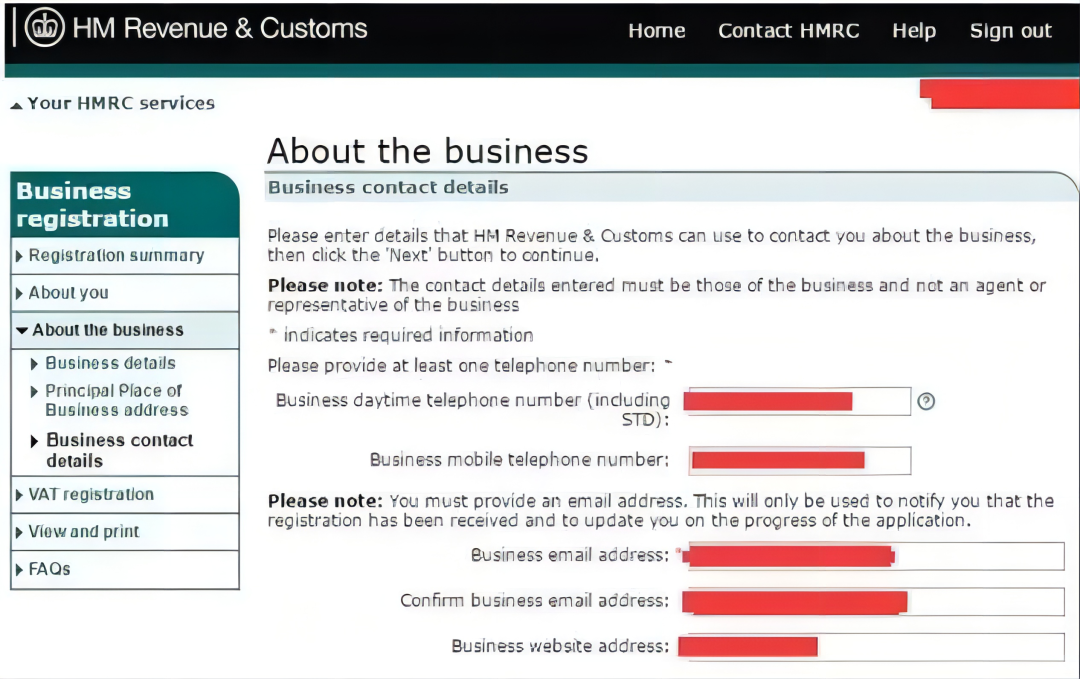This screenshot has width=1080, height=679.
Task: Expand VAT registration section arrow
Action: click(x=19, y=495)
